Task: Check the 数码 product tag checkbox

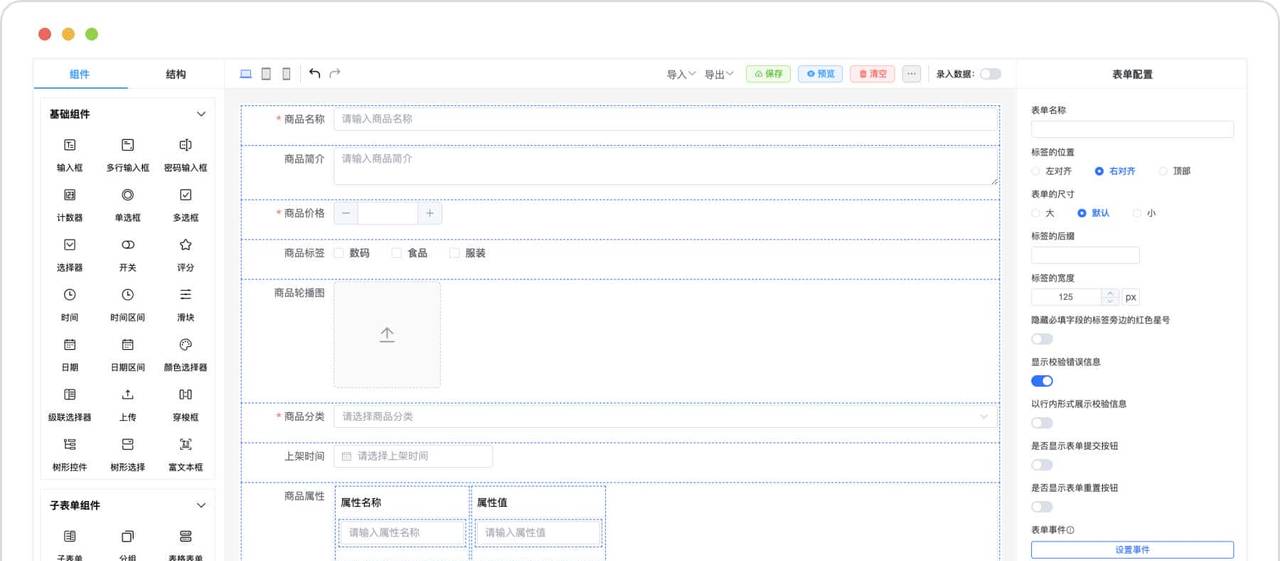Action: coord(339,253)
